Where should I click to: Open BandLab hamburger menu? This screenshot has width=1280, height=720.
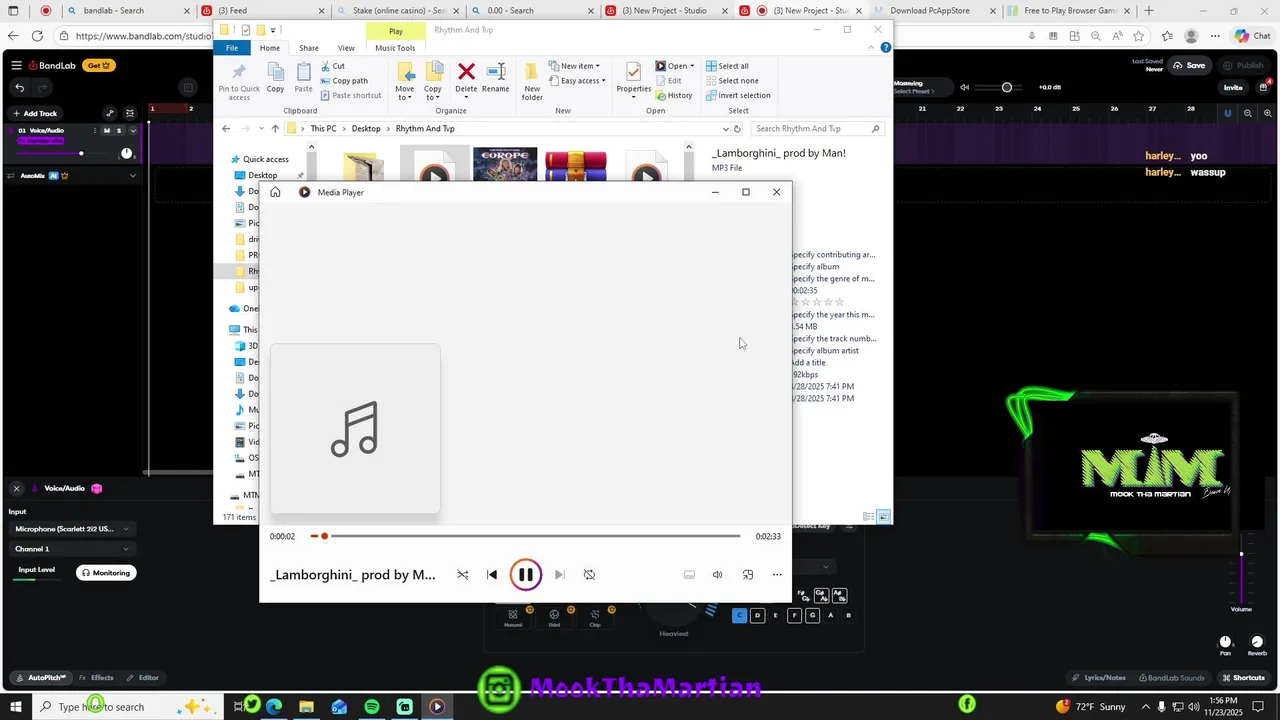point(17,65)
